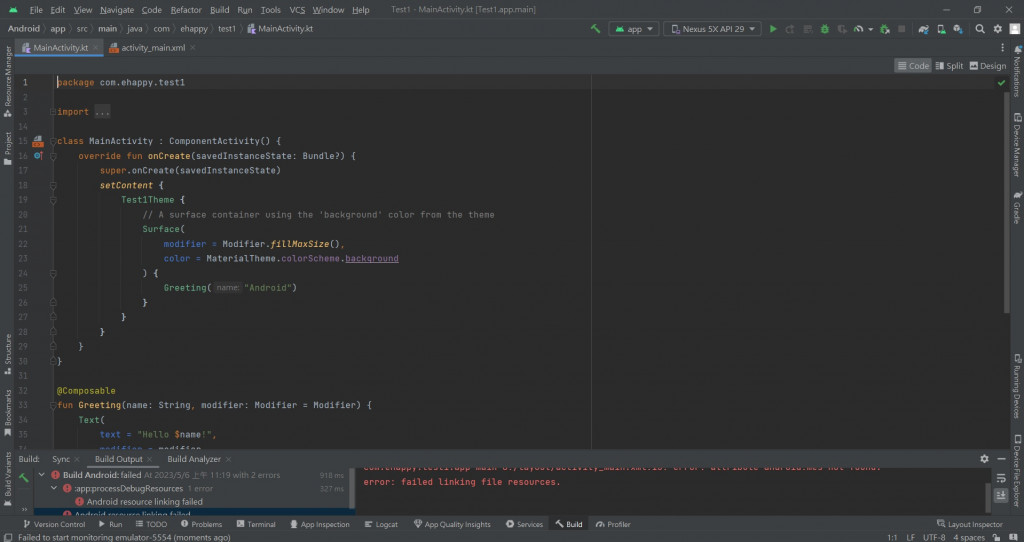Run the app with green play button
The width and height of the screenshot is (1024, 542).
[773, 29]
